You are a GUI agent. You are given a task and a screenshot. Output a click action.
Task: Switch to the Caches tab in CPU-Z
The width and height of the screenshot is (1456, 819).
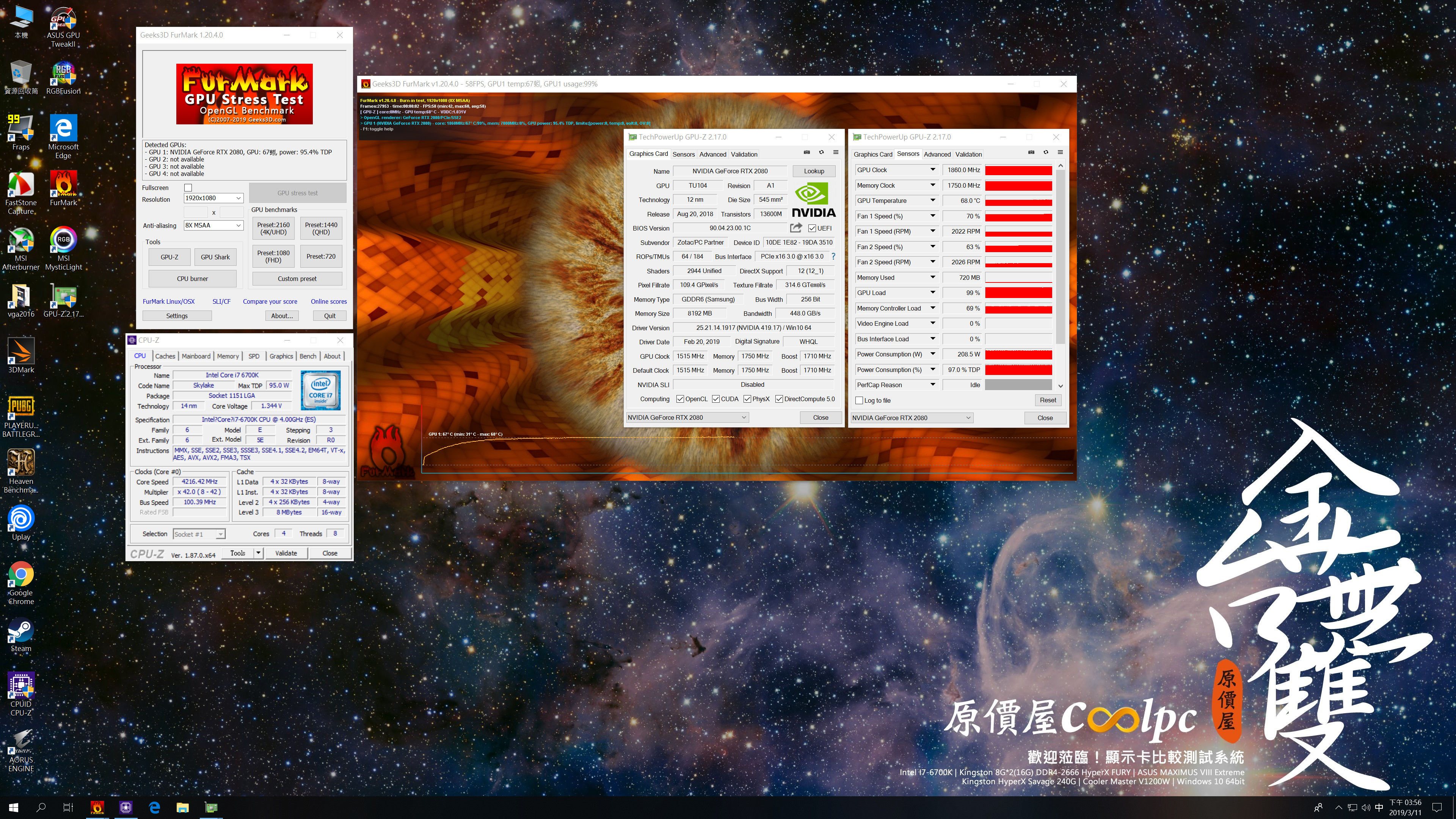(165, 356)
